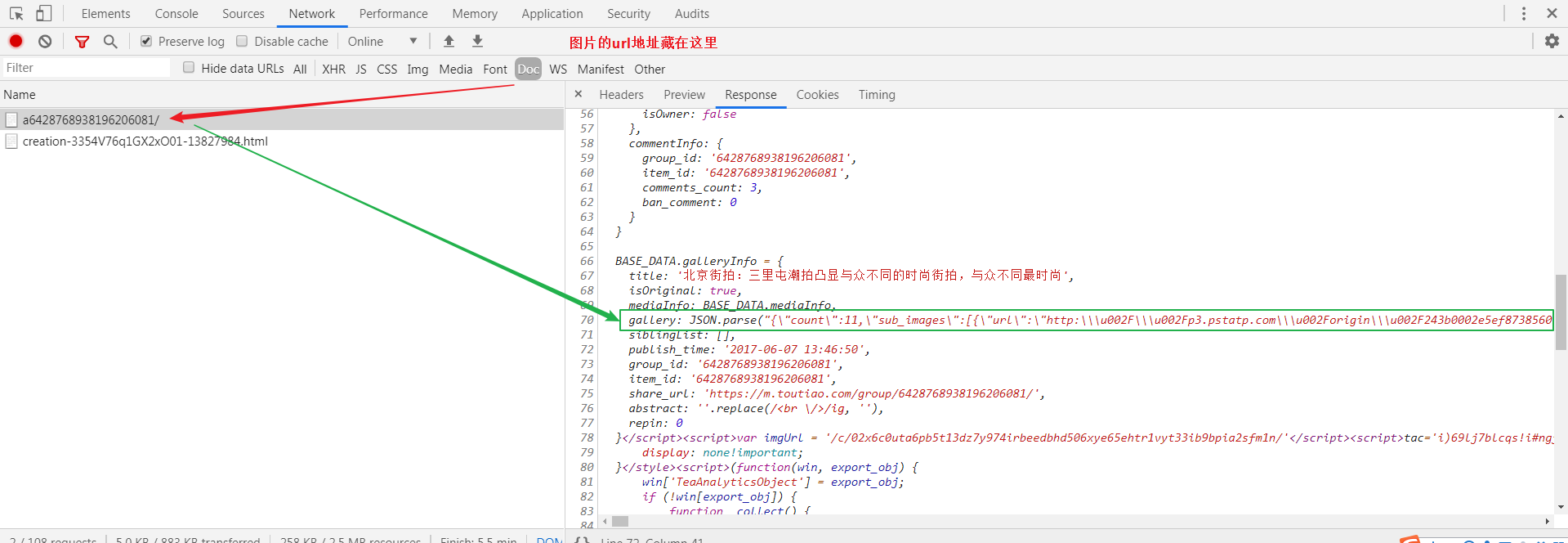Uncheck the Preserve log checkbox
1568x543 pixels.
point(146,41)
